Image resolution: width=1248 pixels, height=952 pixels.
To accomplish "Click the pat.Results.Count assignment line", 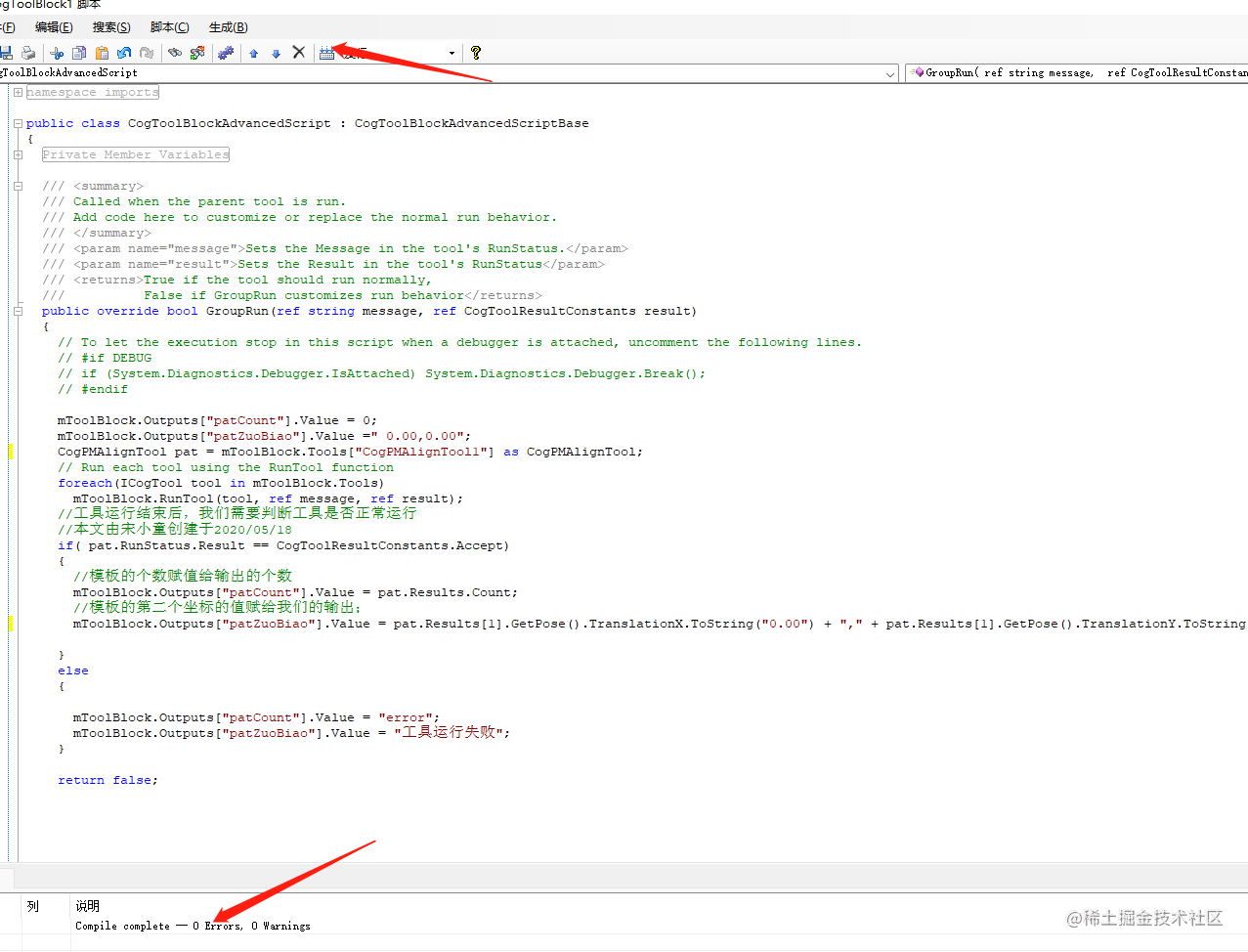I will tap(295, 592).
